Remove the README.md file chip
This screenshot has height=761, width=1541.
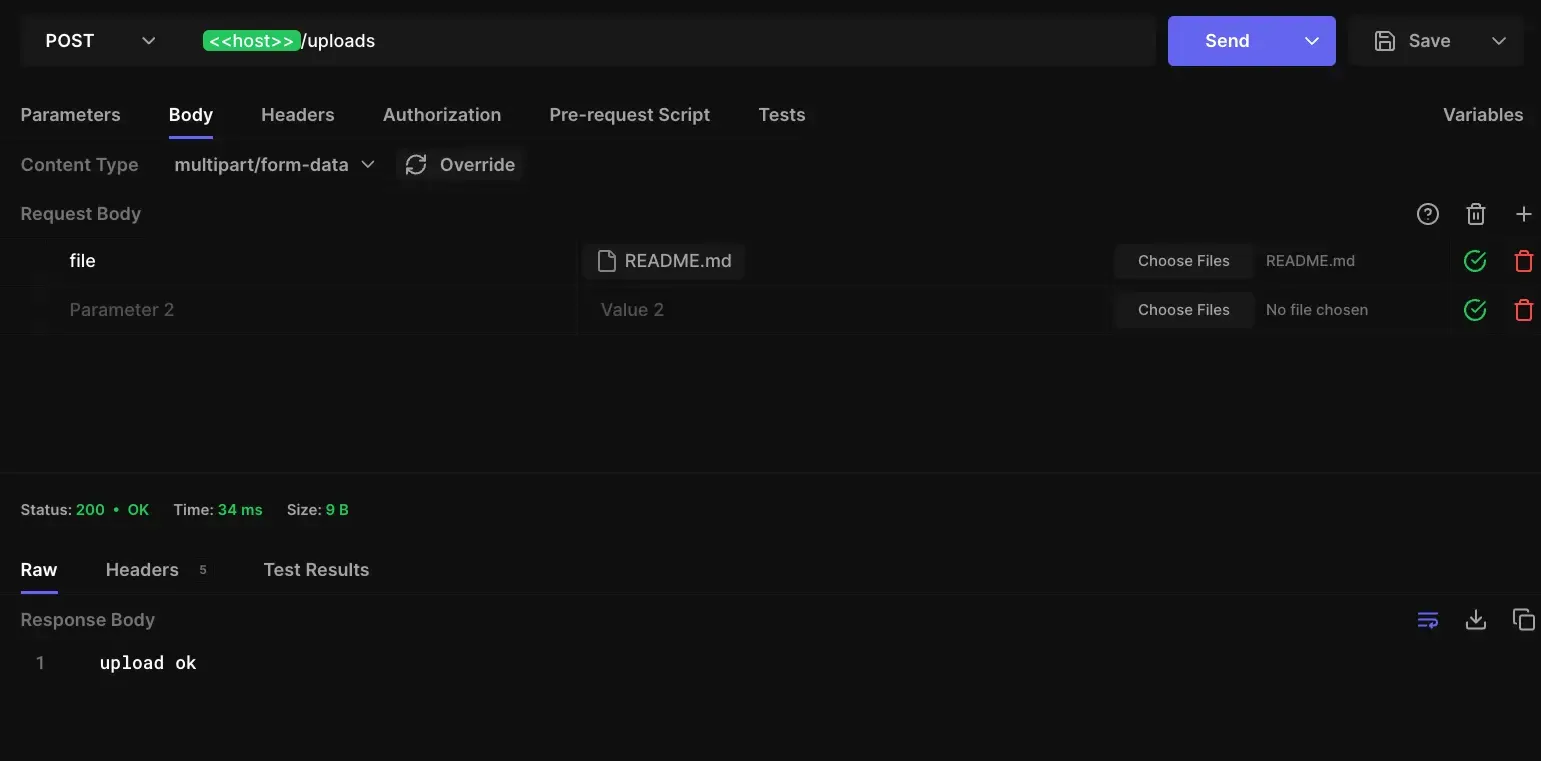click(x=664, y=261)
